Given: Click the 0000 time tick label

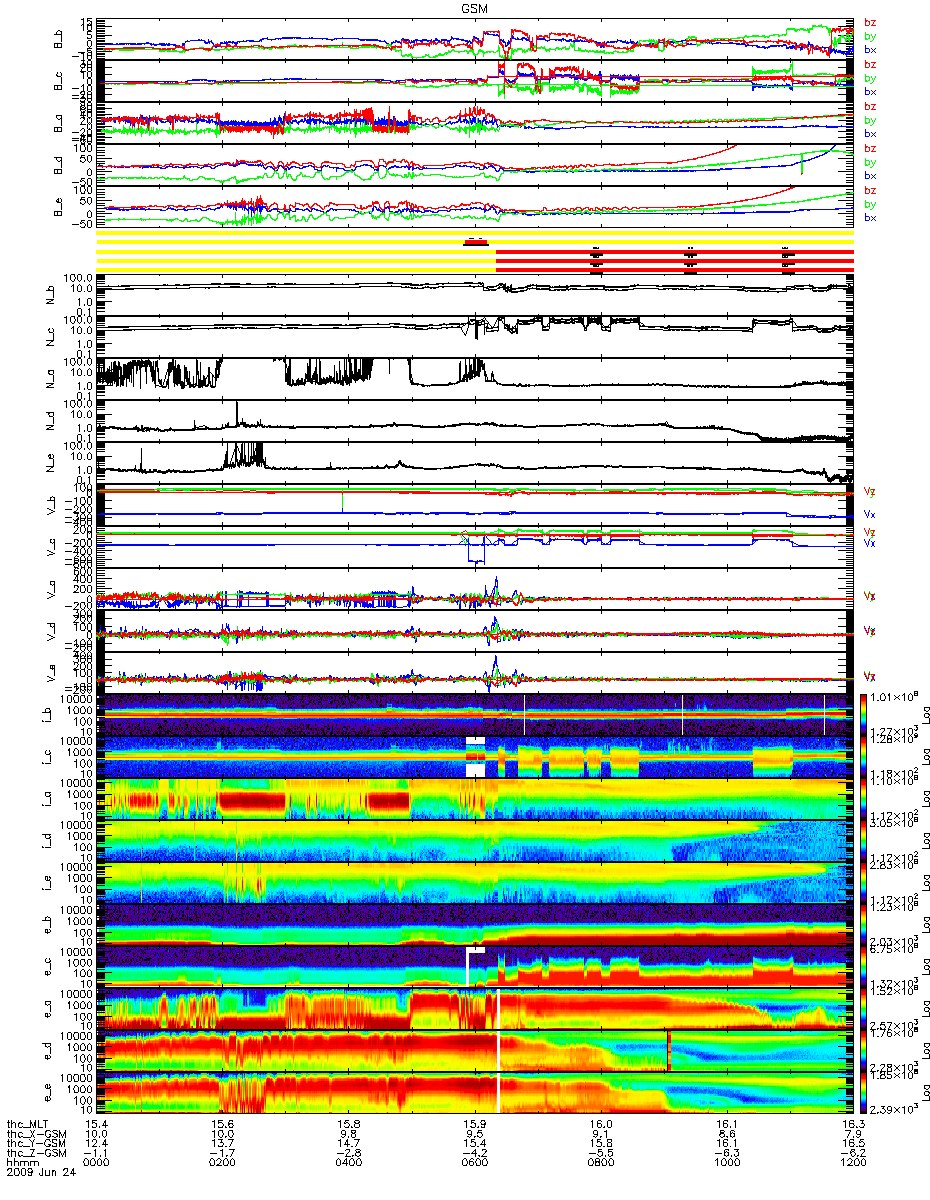Looking at the screenshot, I should (x=97, y=1162).
